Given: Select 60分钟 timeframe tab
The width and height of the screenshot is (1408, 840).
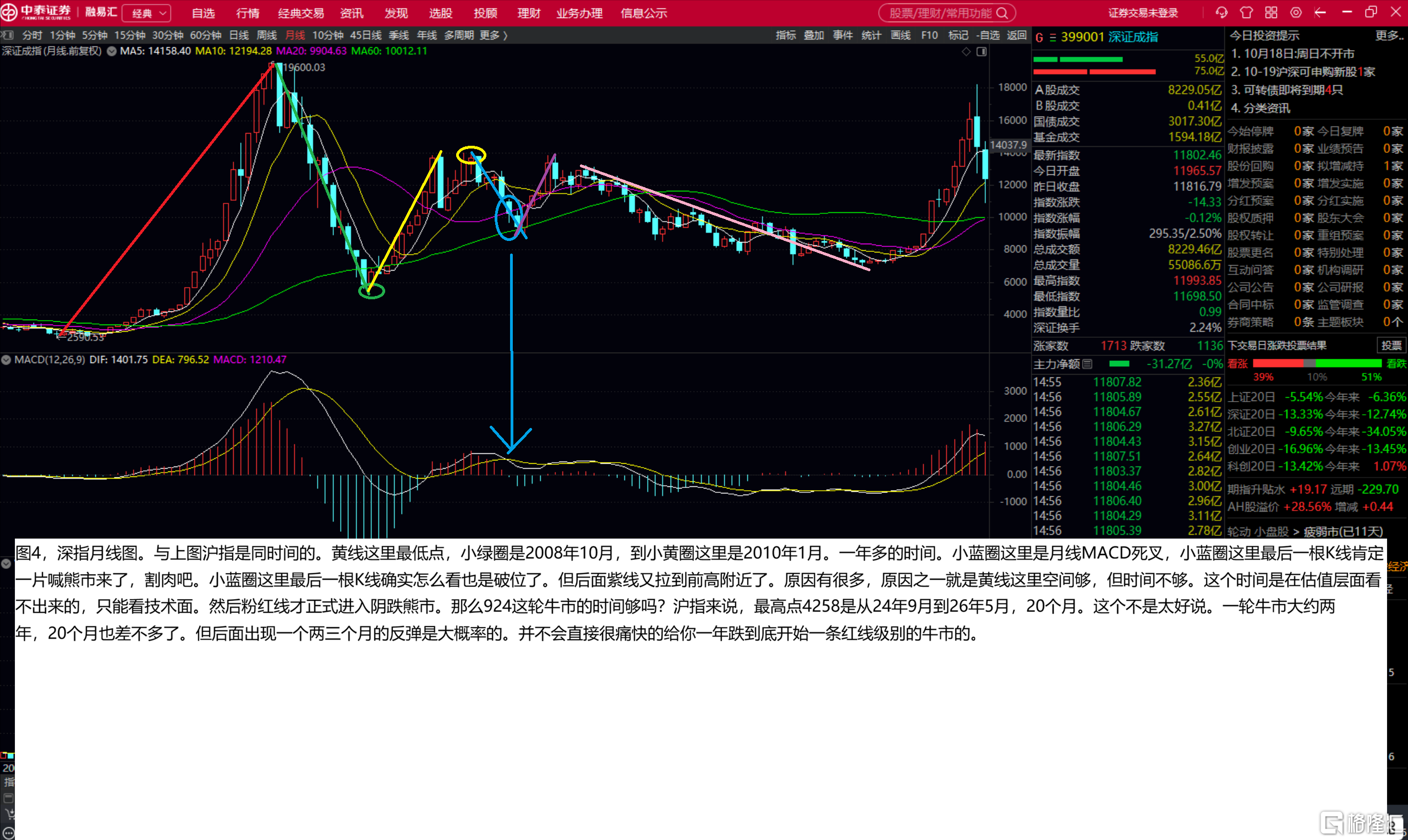Looking at the screenshot, I should coord(206,35).
